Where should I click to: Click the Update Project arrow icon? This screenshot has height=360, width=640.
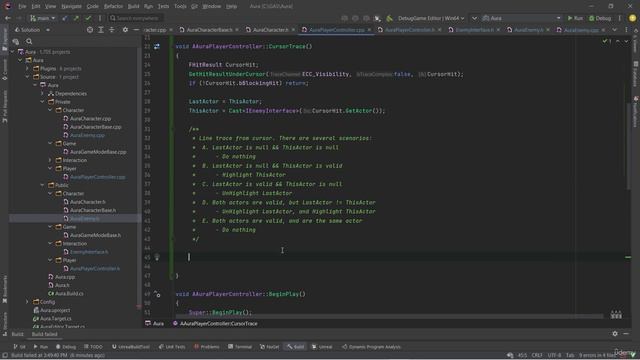[64, 18]
